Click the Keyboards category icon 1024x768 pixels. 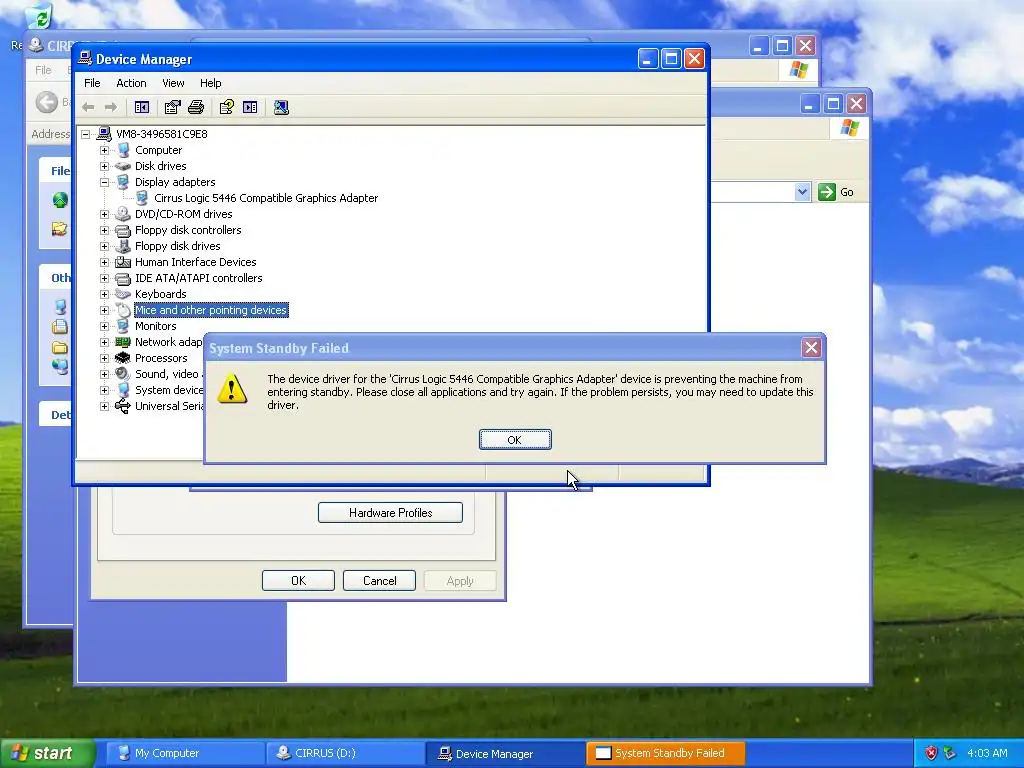(x=123, y=294)
